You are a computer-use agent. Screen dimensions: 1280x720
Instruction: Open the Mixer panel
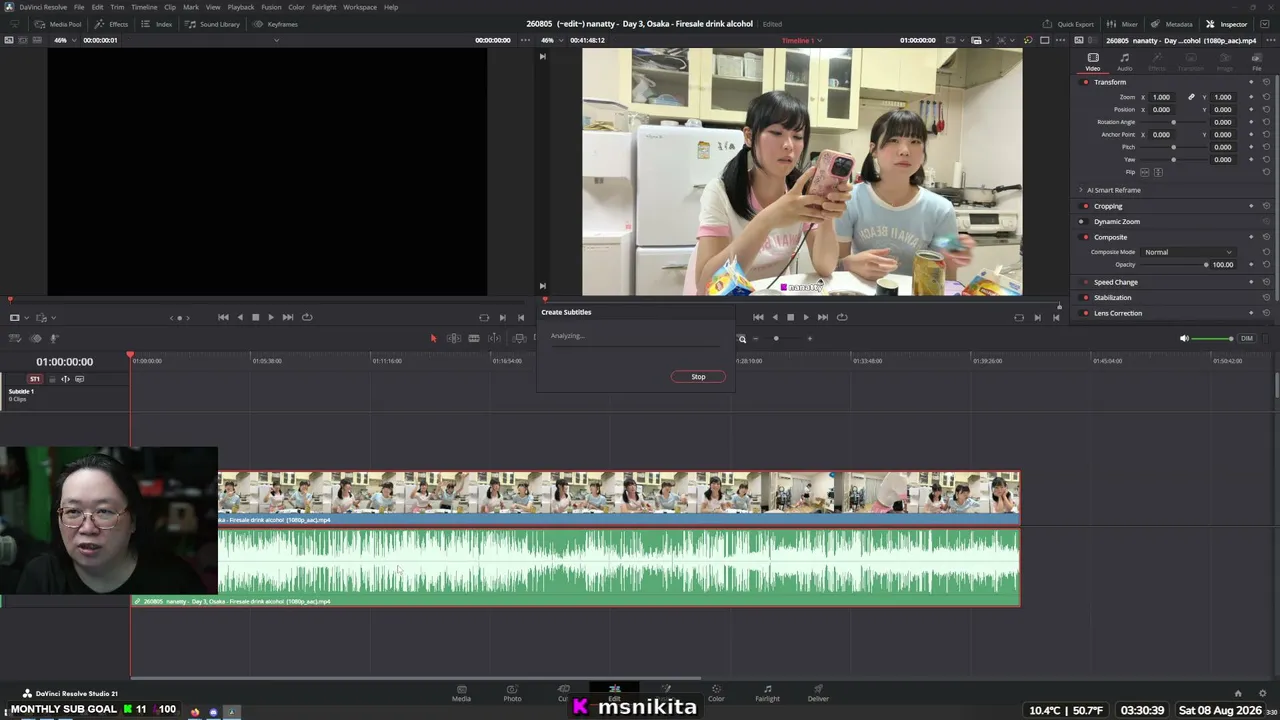pyautogui.click(x=1123, y=24)
